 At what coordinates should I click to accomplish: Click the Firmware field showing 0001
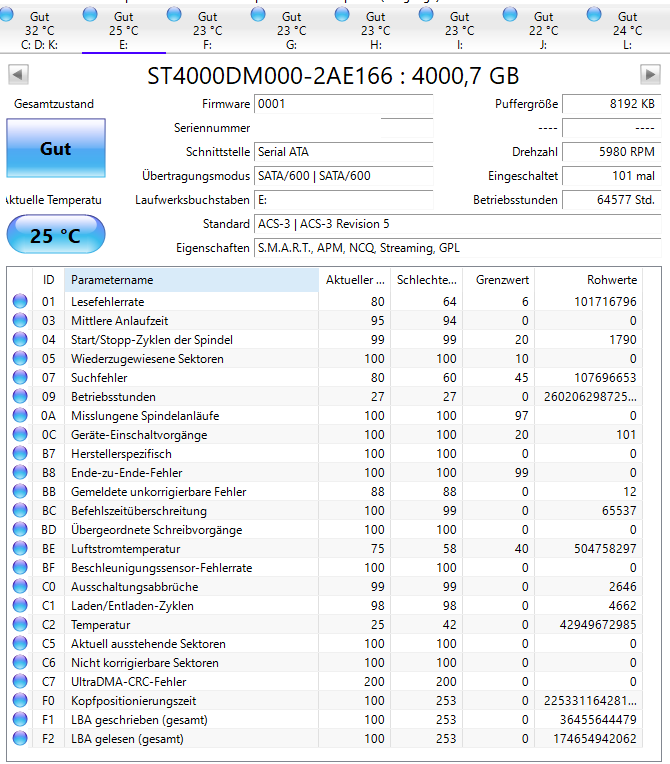click(344, 104)
